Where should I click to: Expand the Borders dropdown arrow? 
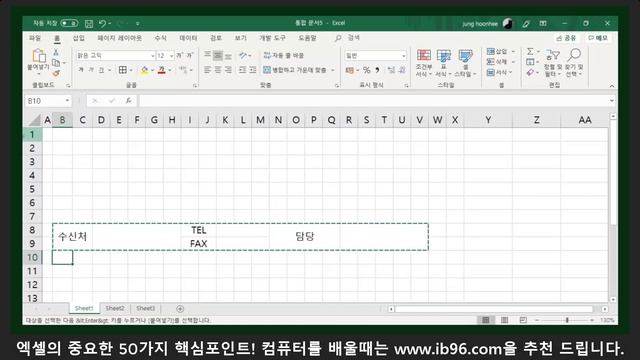131,70
